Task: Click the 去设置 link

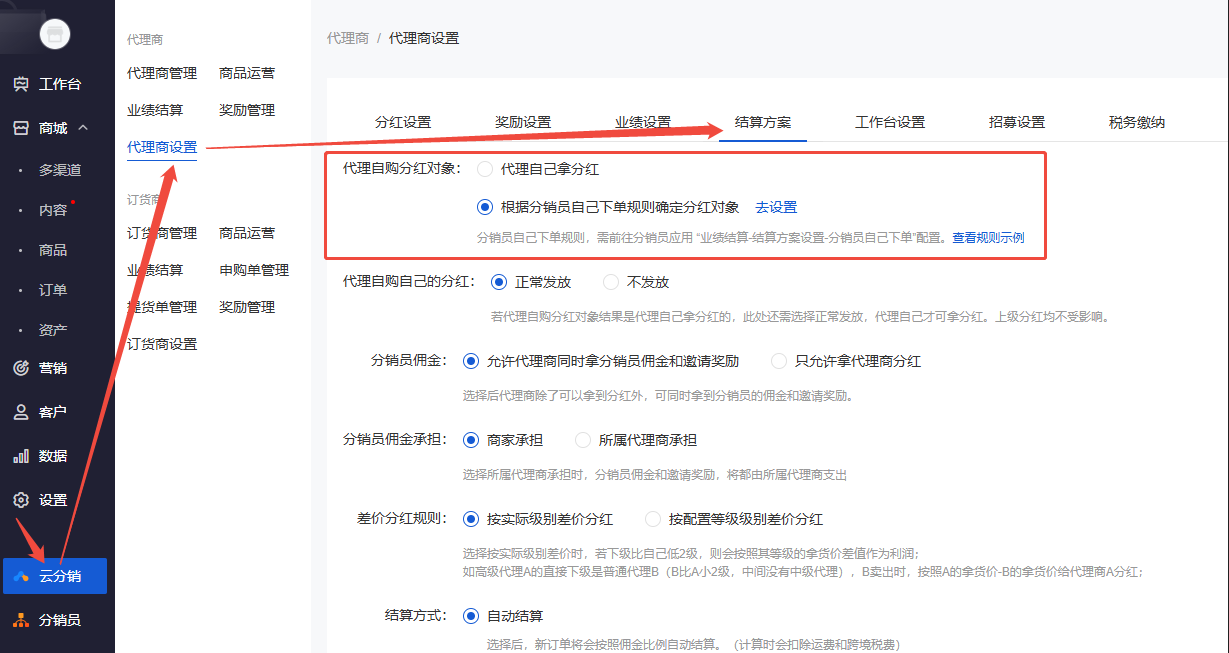Action: 776,207
